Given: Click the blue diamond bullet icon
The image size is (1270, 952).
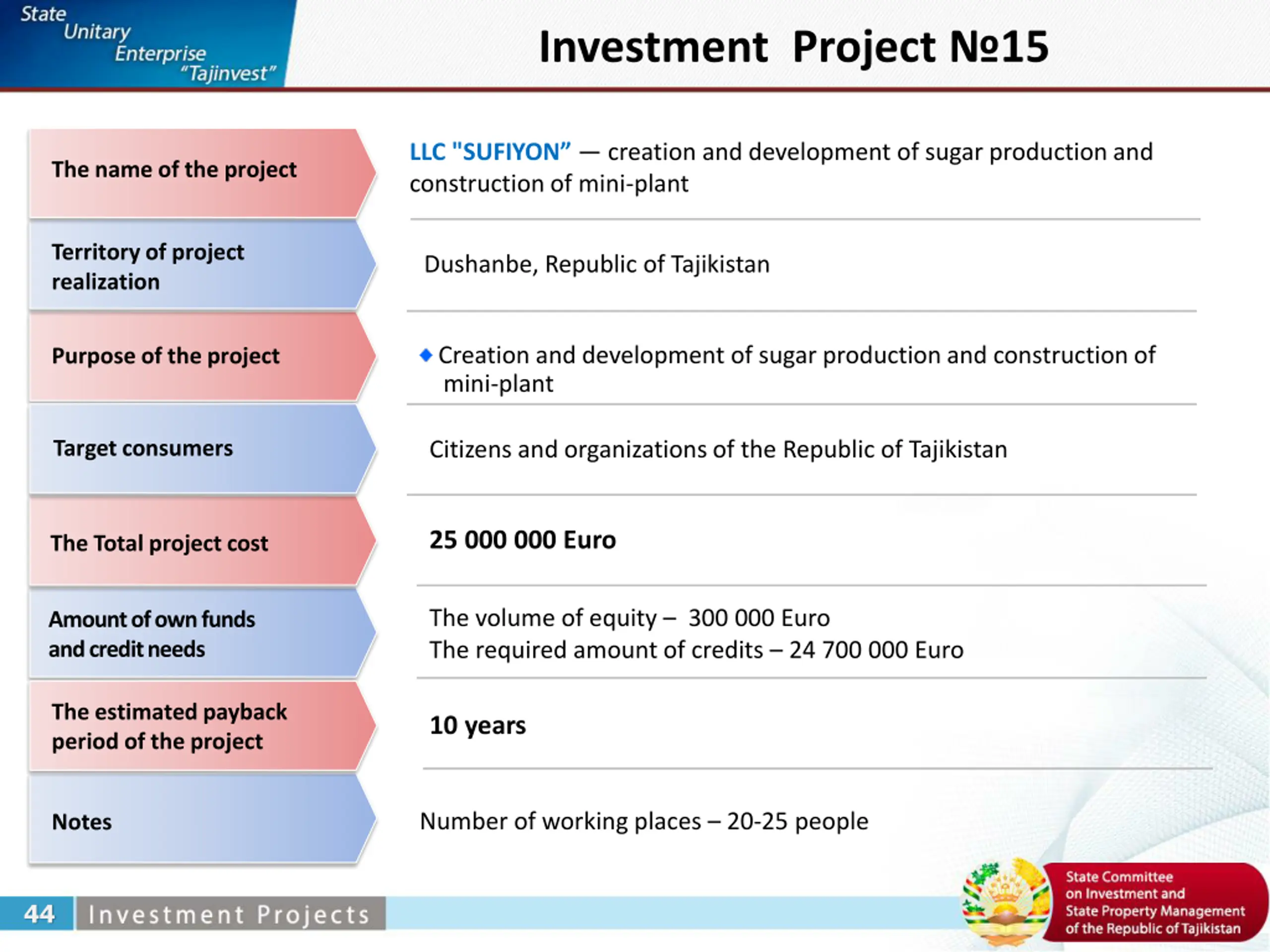Looking at the screenshot, I should tap(426, 355).
